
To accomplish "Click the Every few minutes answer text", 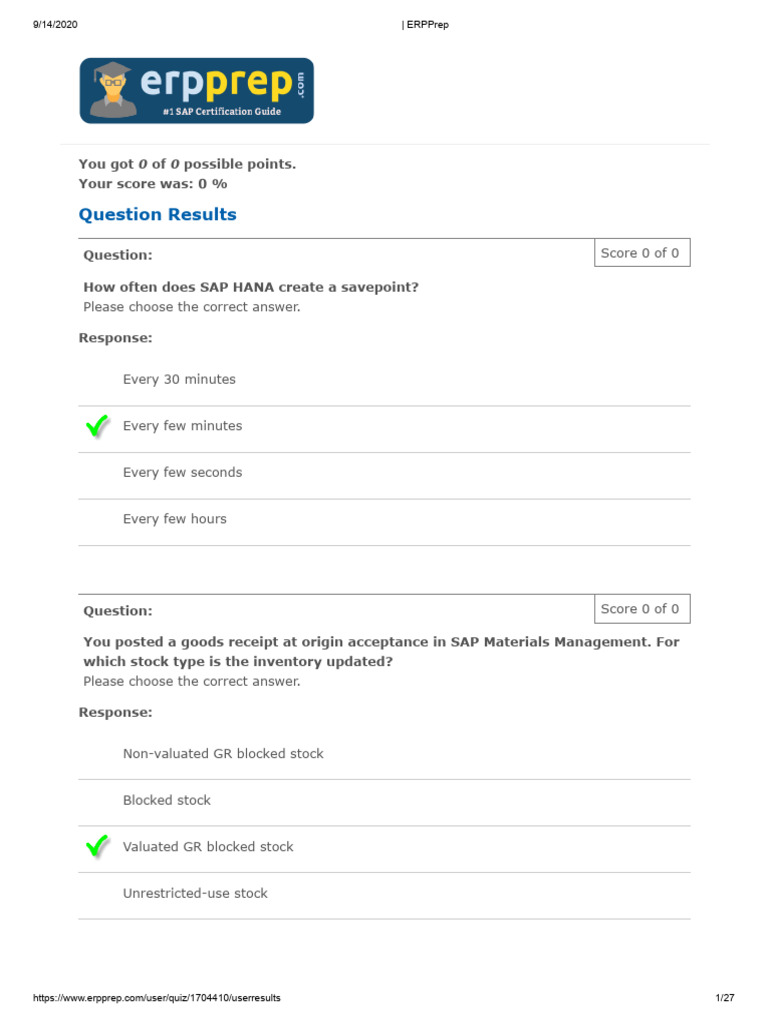I will [182, 426].
